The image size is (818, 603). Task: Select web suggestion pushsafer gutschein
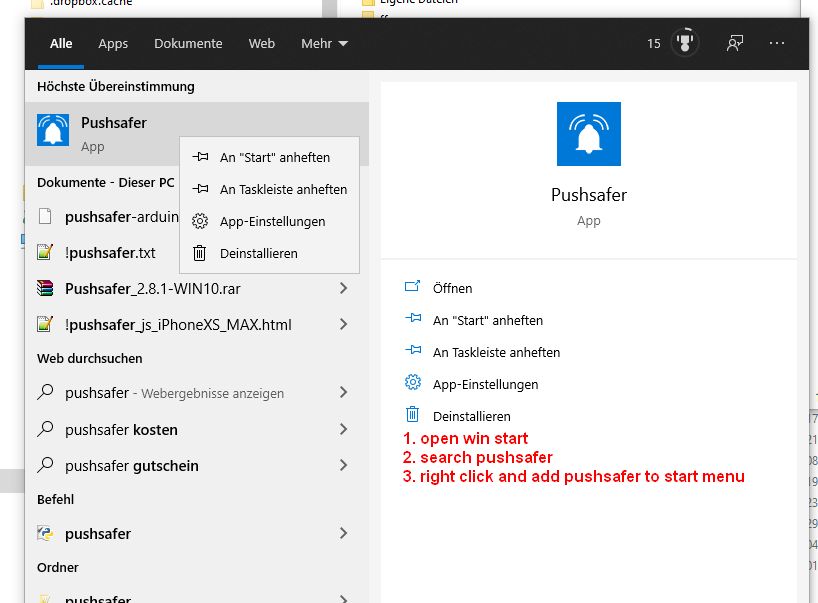pos(197,465)
